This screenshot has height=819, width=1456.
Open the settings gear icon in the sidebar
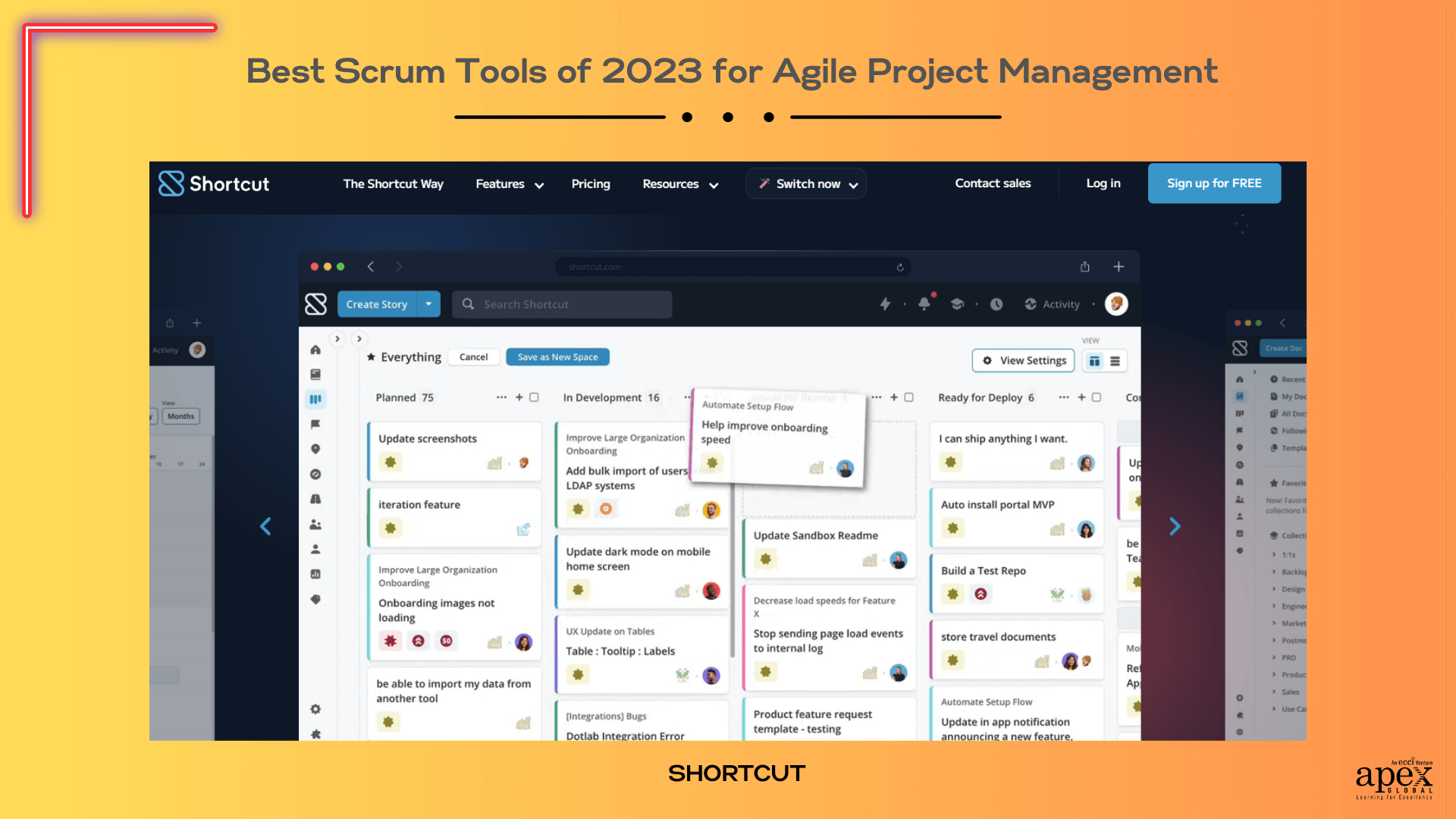pyautogui.click(x=315, y=708)
